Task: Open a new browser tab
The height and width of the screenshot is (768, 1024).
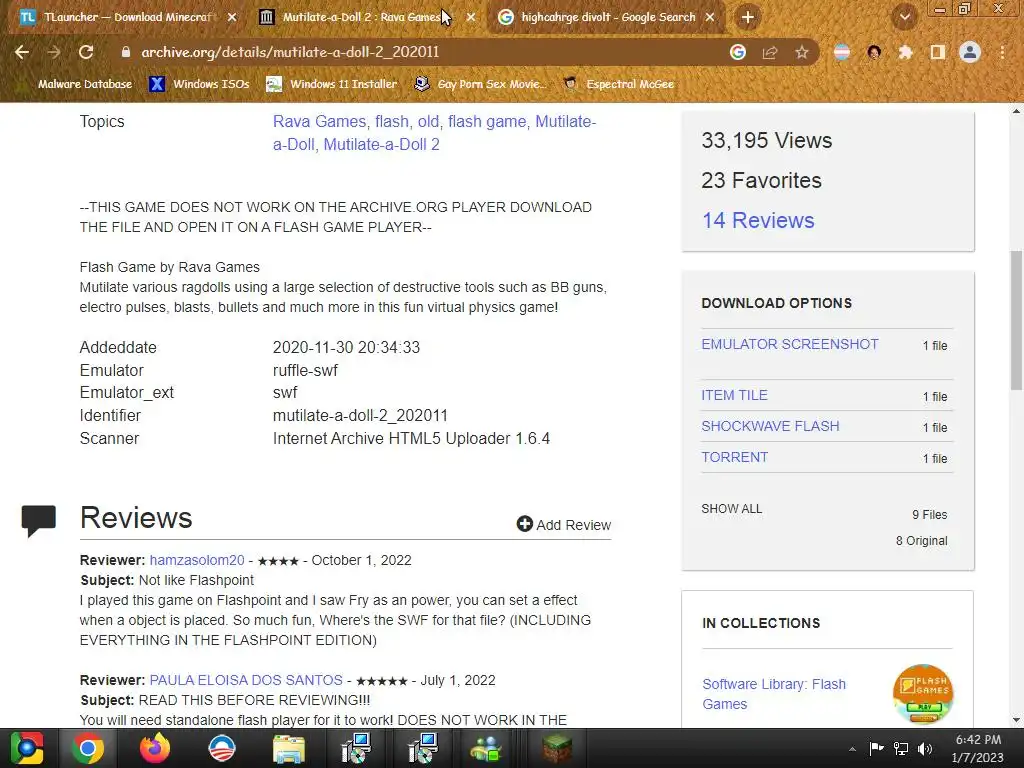Action: coord(748,18)
